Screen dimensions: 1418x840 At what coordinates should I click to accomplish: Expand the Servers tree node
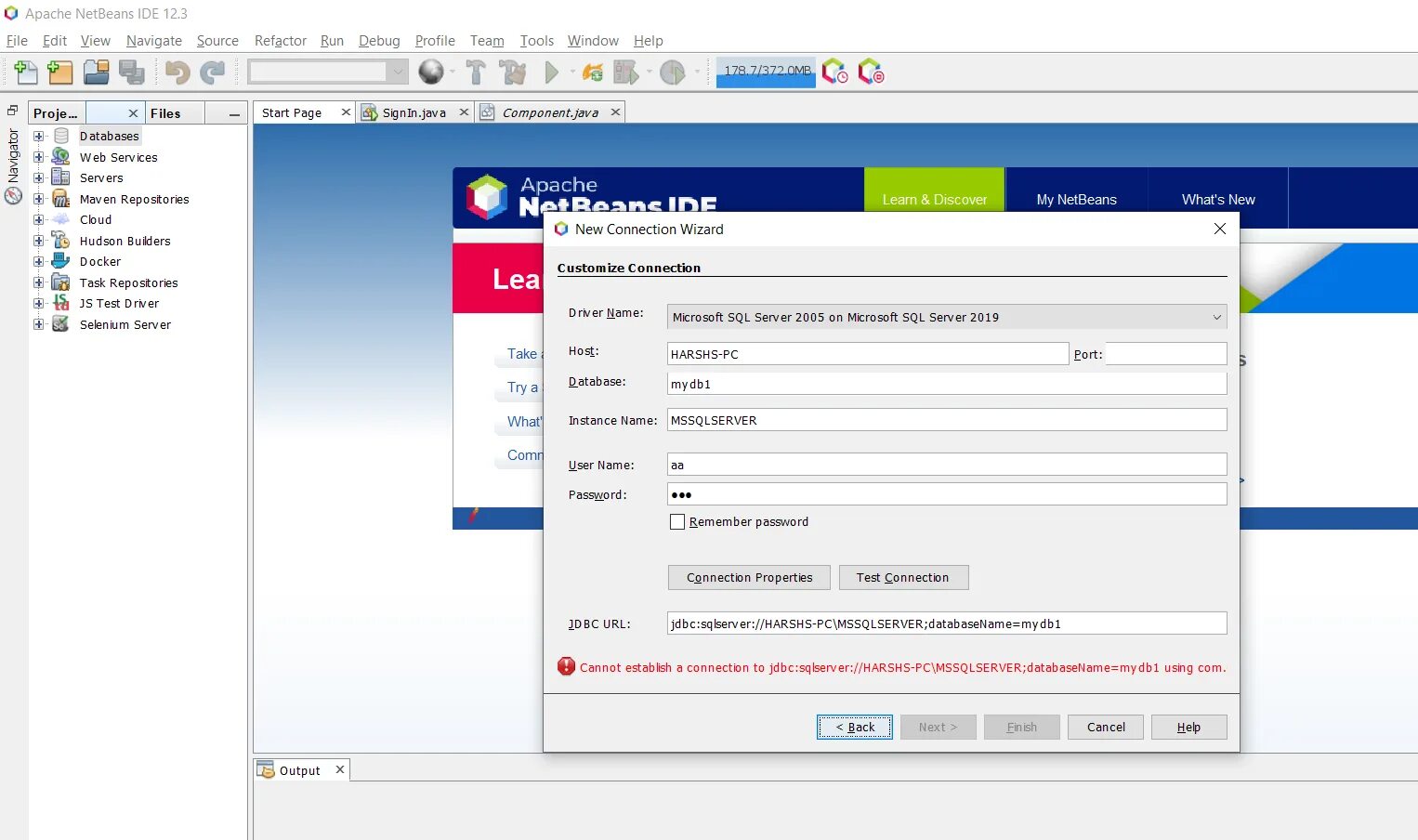(39, 177)
